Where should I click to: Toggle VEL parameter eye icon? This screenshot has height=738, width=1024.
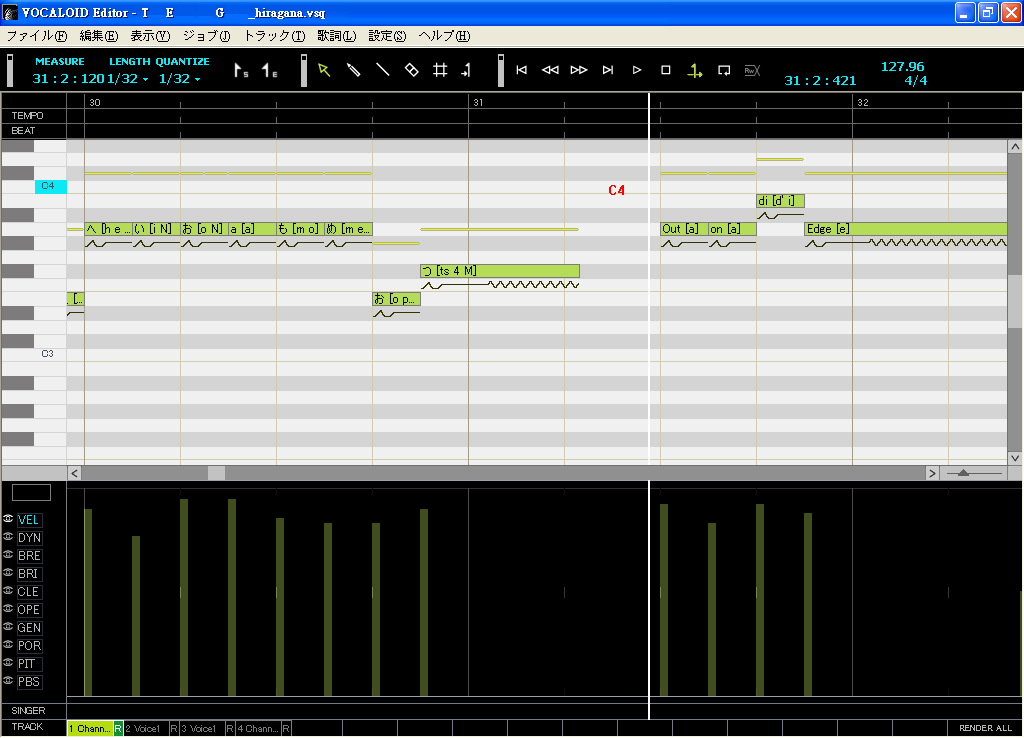tap(8, 519)
